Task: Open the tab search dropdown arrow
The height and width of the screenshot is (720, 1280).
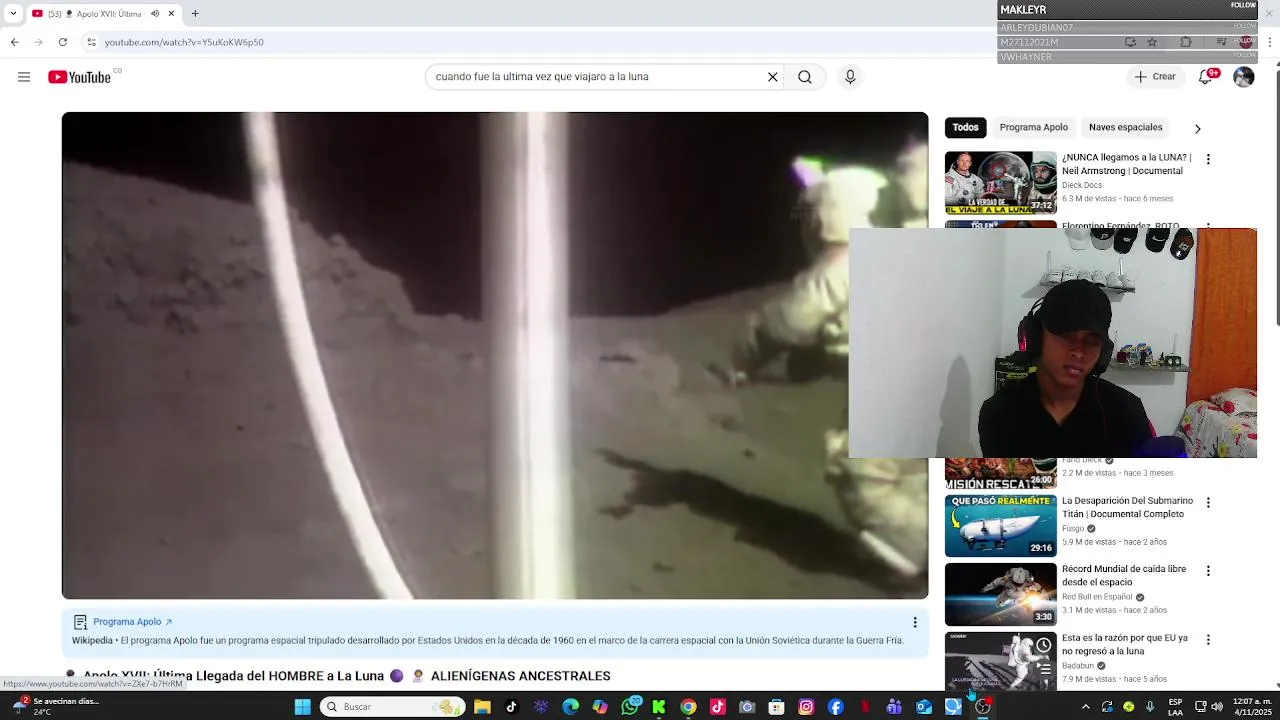Action: (x=13, y=14)
